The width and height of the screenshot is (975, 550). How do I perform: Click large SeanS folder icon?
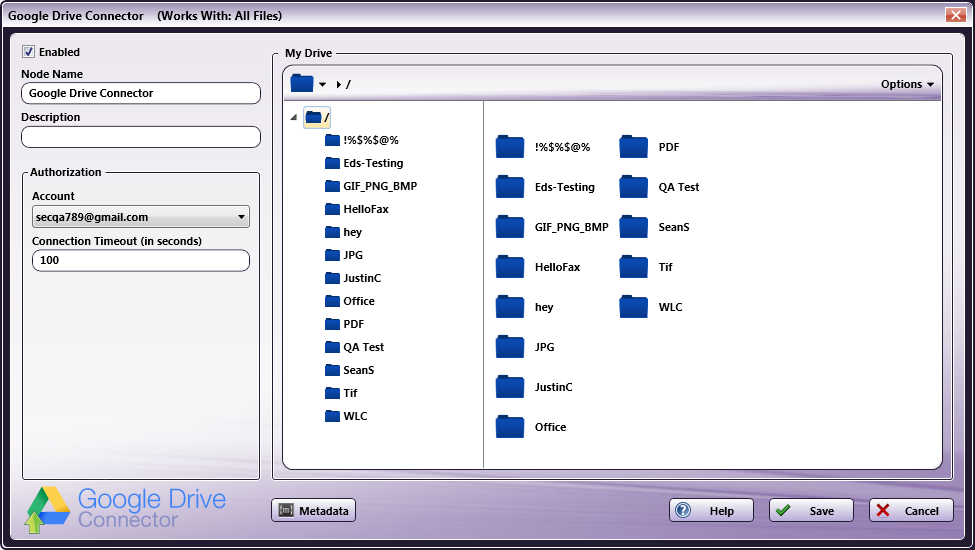pos(634,227)
